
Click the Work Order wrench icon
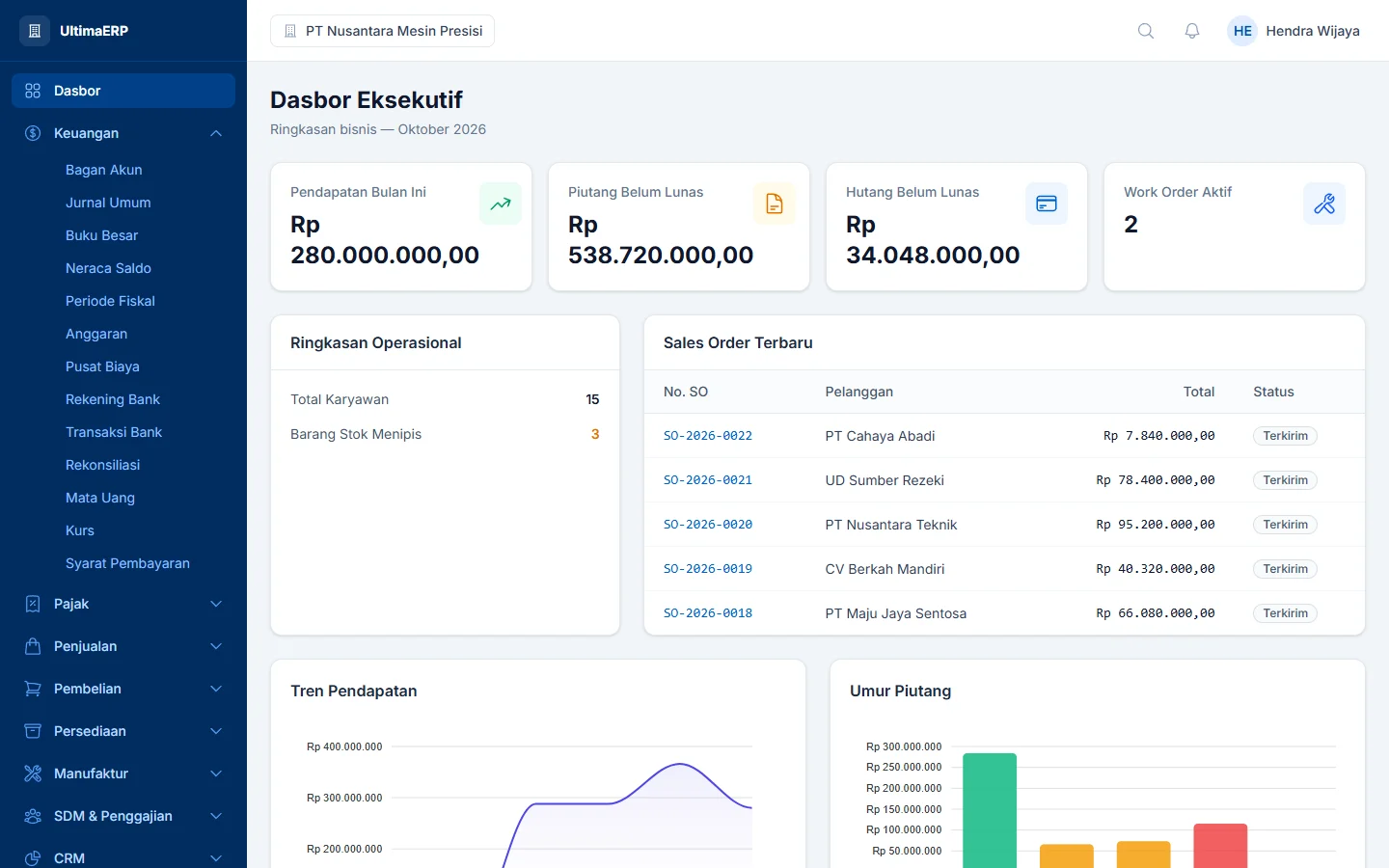click(1324, 203)
